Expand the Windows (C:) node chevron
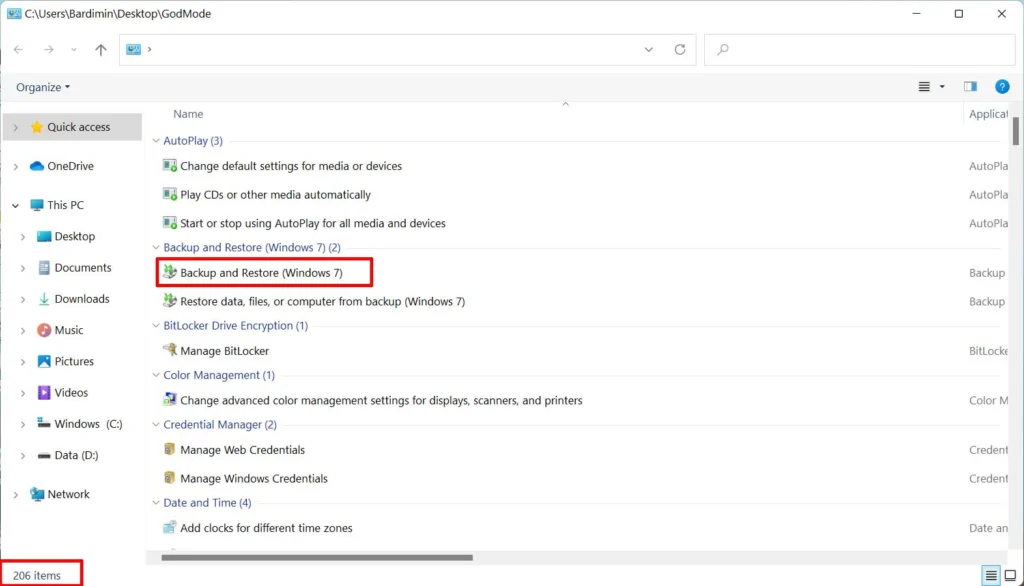The height and width of the screenshot is (586, 1024). tap(23, 425)
